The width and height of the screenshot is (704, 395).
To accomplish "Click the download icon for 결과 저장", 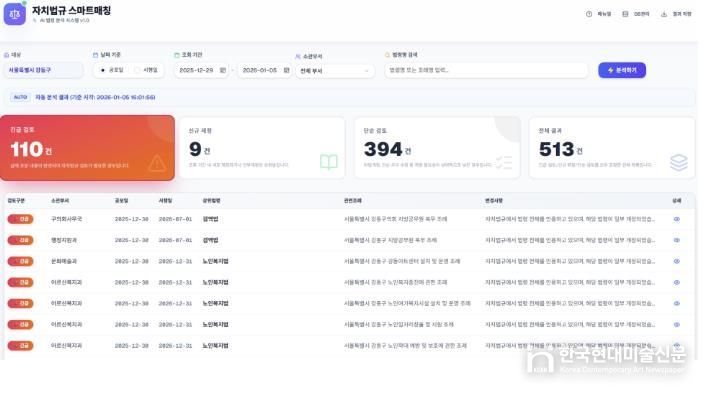I will 664,14.
